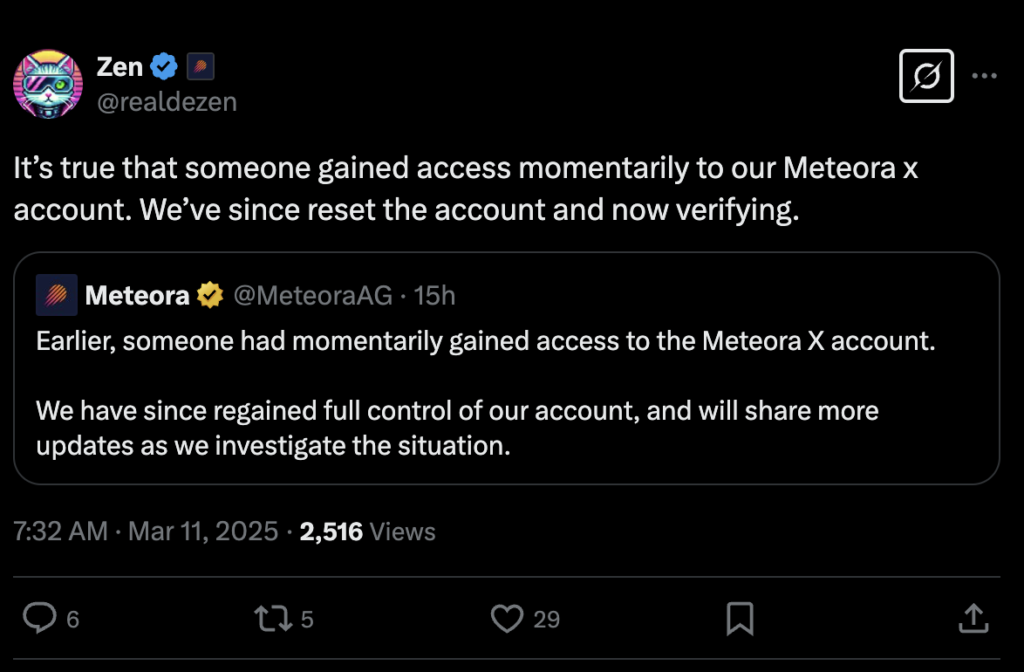Open Zen's cat profile avatar
Image resolution: width=1024 pixels, height=672 pixels.
click(x=48, y=84)
